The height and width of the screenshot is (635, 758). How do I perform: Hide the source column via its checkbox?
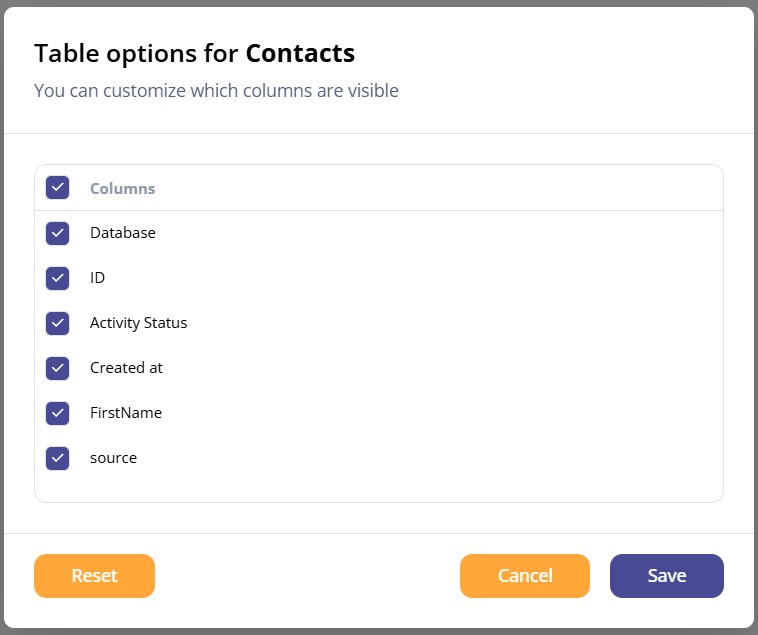tap(58, 458)
